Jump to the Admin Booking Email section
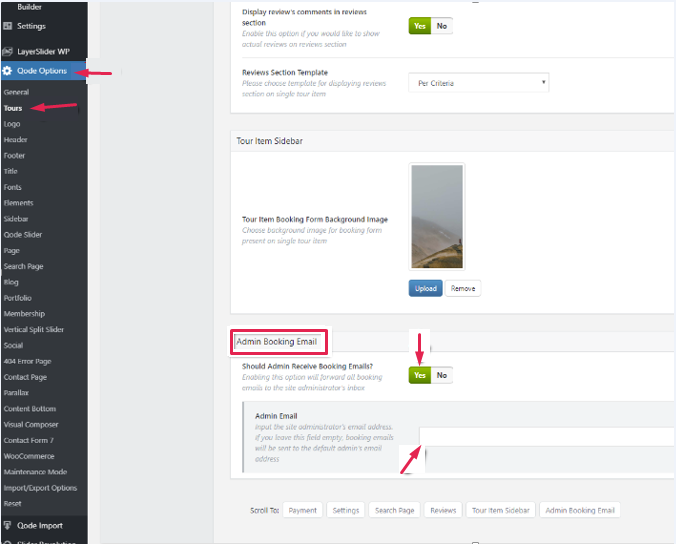Image resolution: width=676 pixels, height=544 pixels. point(579,510)
